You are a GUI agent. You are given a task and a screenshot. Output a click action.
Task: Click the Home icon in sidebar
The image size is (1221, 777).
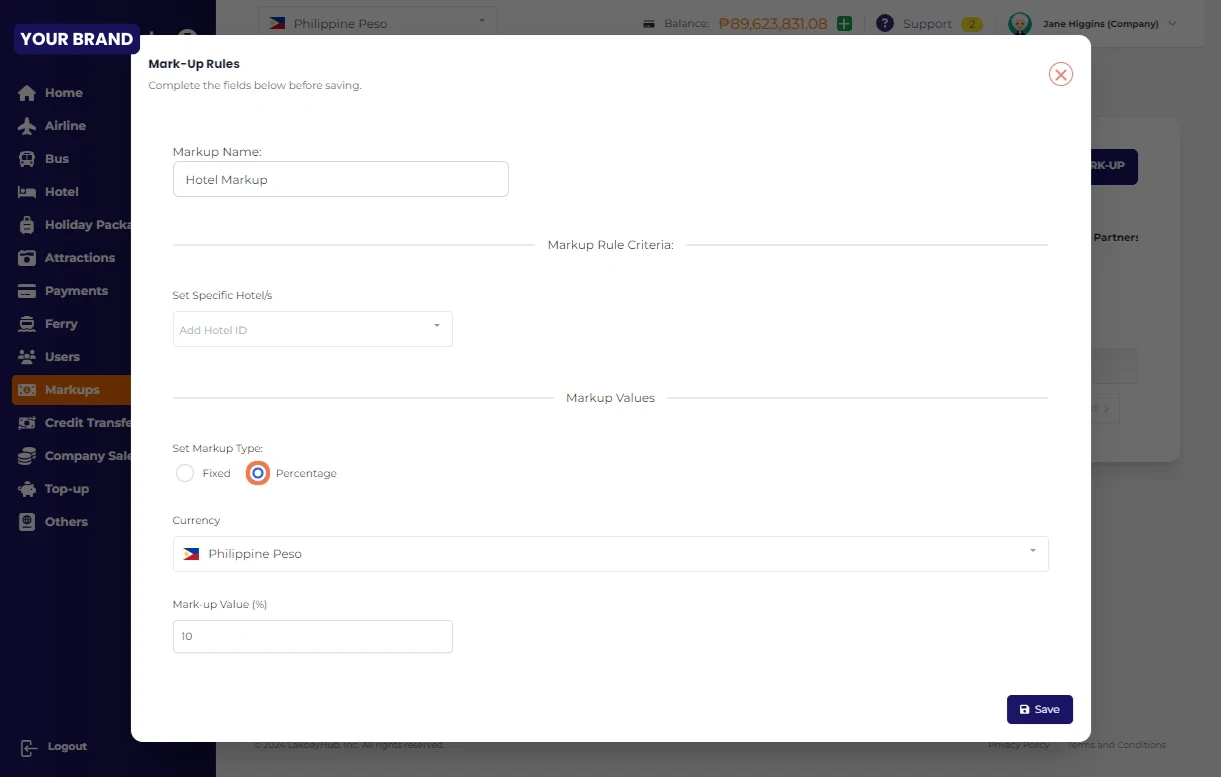point(27,93)
